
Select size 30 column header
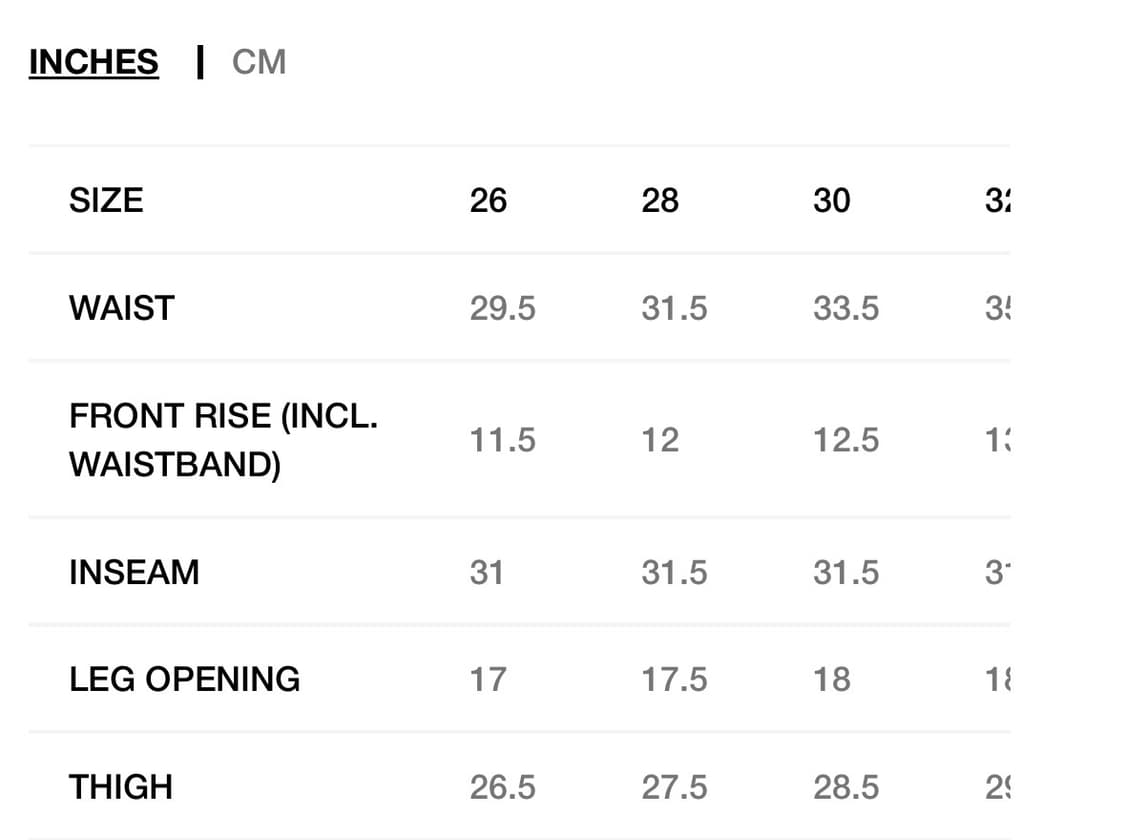pos(832,200)
